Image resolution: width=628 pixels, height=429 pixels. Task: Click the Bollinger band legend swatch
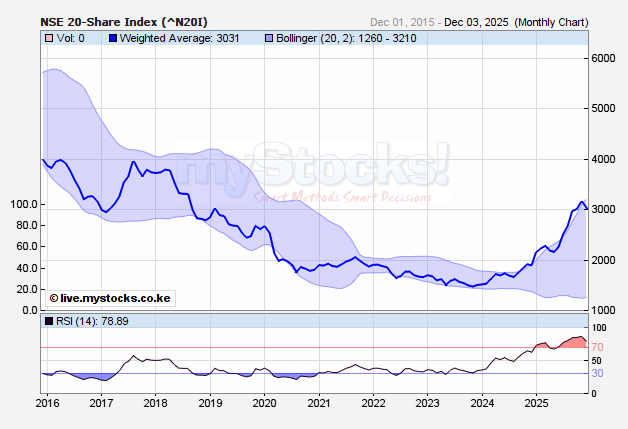pyautogui.click(x=268, y=38)
